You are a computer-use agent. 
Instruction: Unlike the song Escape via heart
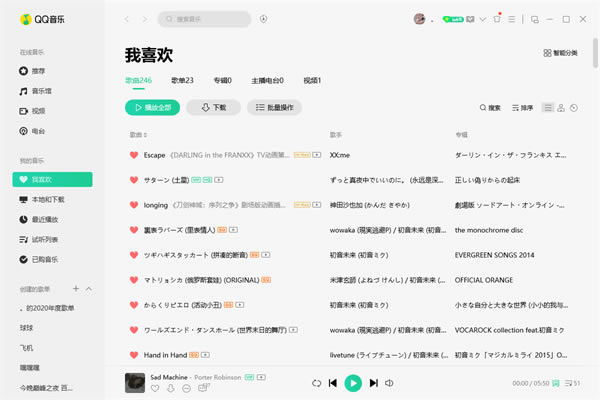(134, 155)
